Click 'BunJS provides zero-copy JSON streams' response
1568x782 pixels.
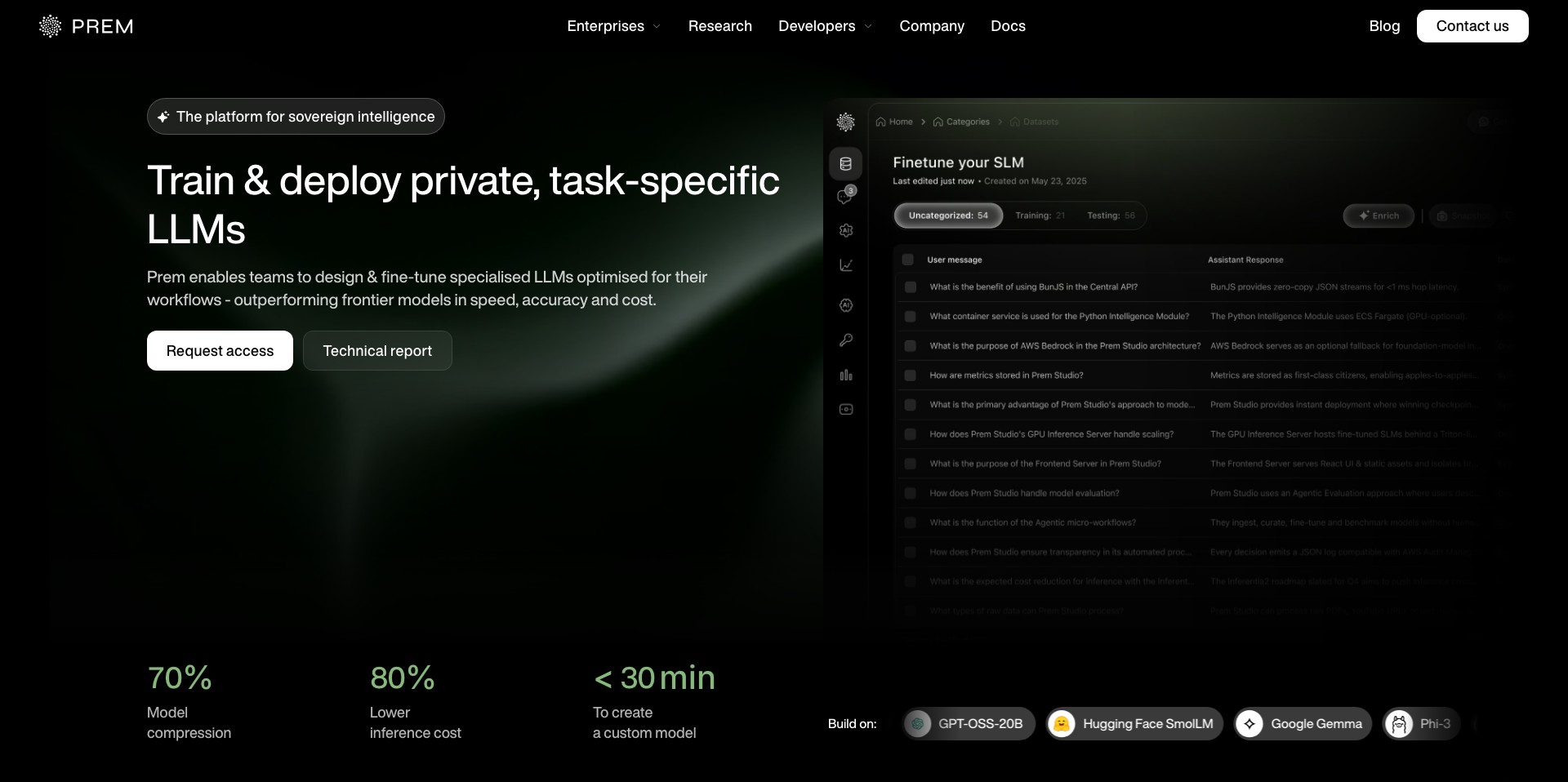[1333, 287]
